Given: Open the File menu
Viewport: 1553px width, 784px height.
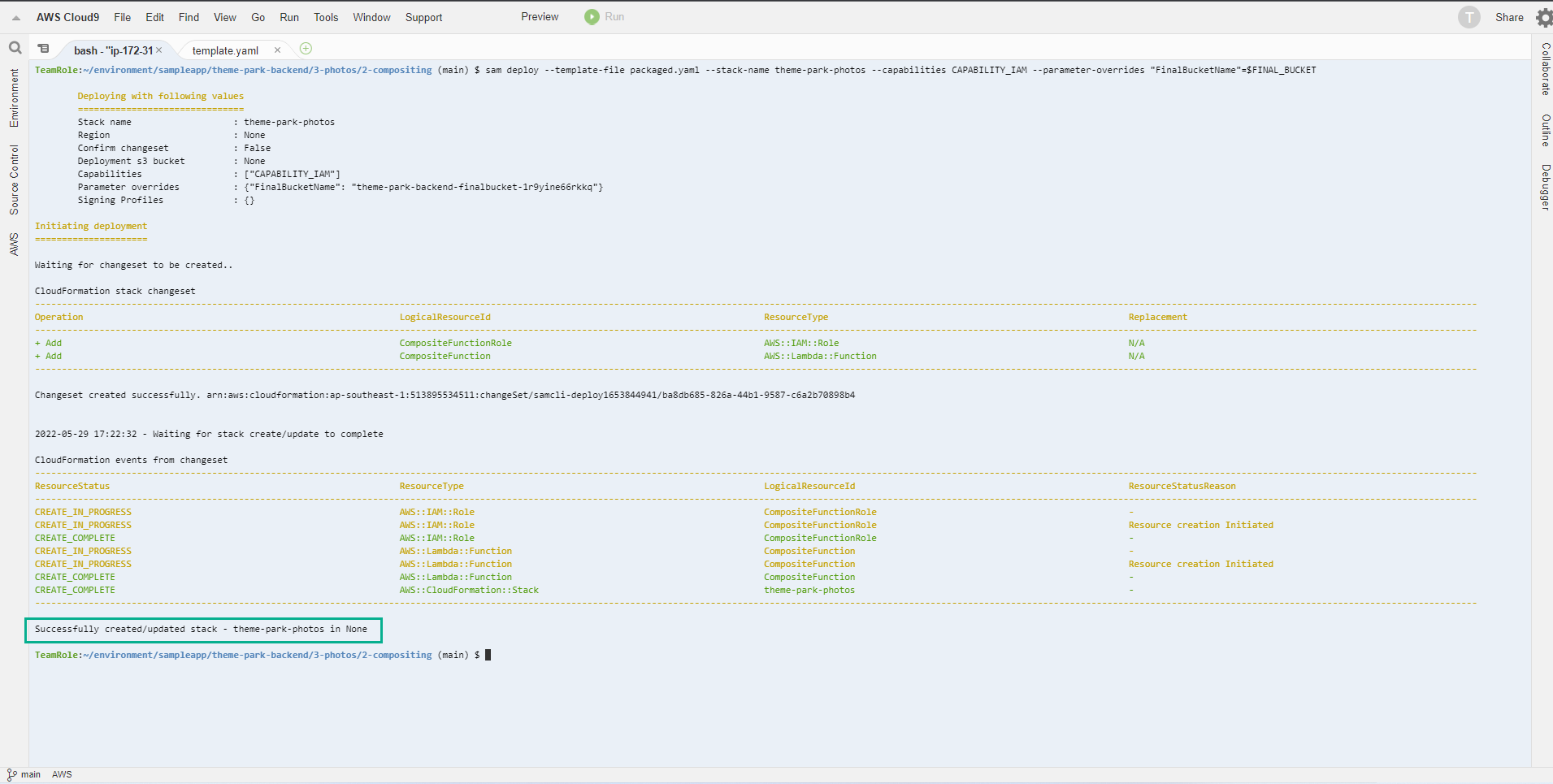Looking at the screenshot, I should (123, 17).
